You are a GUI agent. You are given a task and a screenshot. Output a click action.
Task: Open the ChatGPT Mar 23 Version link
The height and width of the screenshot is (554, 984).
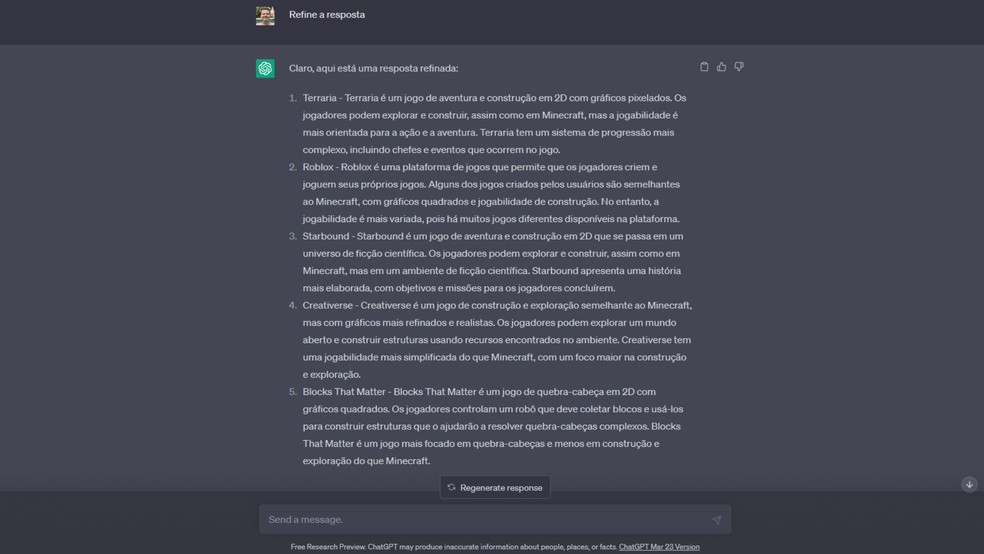(x=659, y=547)
